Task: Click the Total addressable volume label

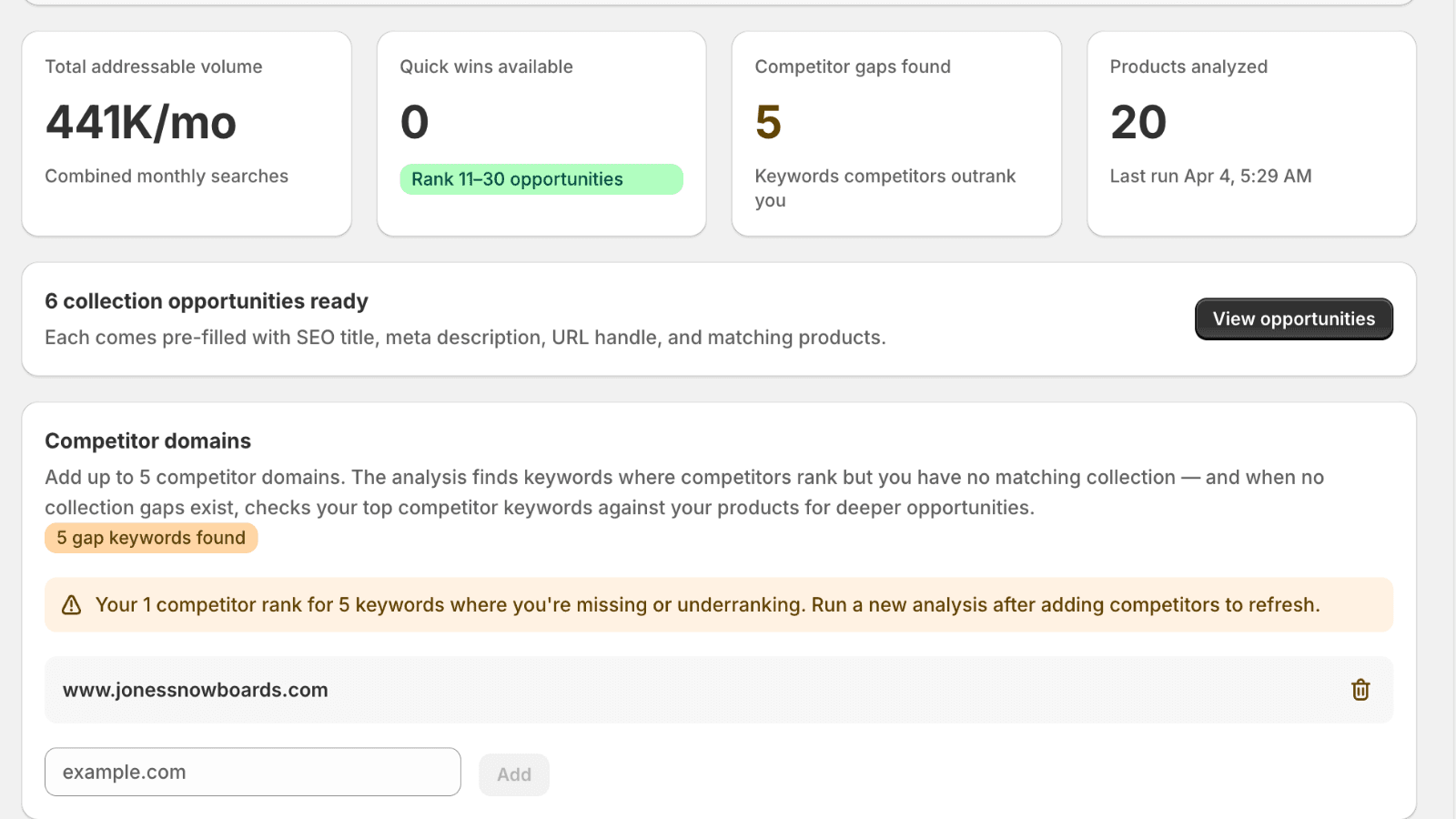Action: click(x=154, y=66)
